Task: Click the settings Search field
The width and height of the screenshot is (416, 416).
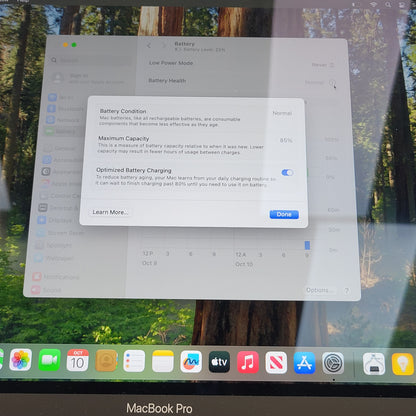Action: (92, 60)
